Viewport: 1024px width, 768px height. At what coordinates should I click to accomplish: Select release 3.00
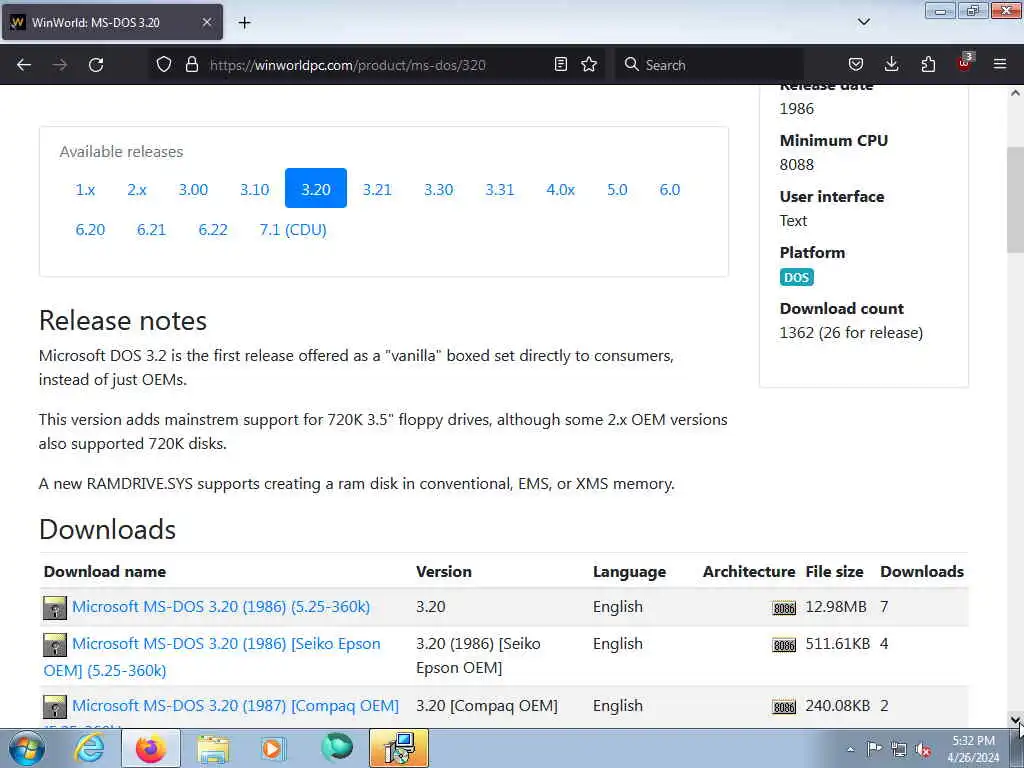(x=193, y=189)
